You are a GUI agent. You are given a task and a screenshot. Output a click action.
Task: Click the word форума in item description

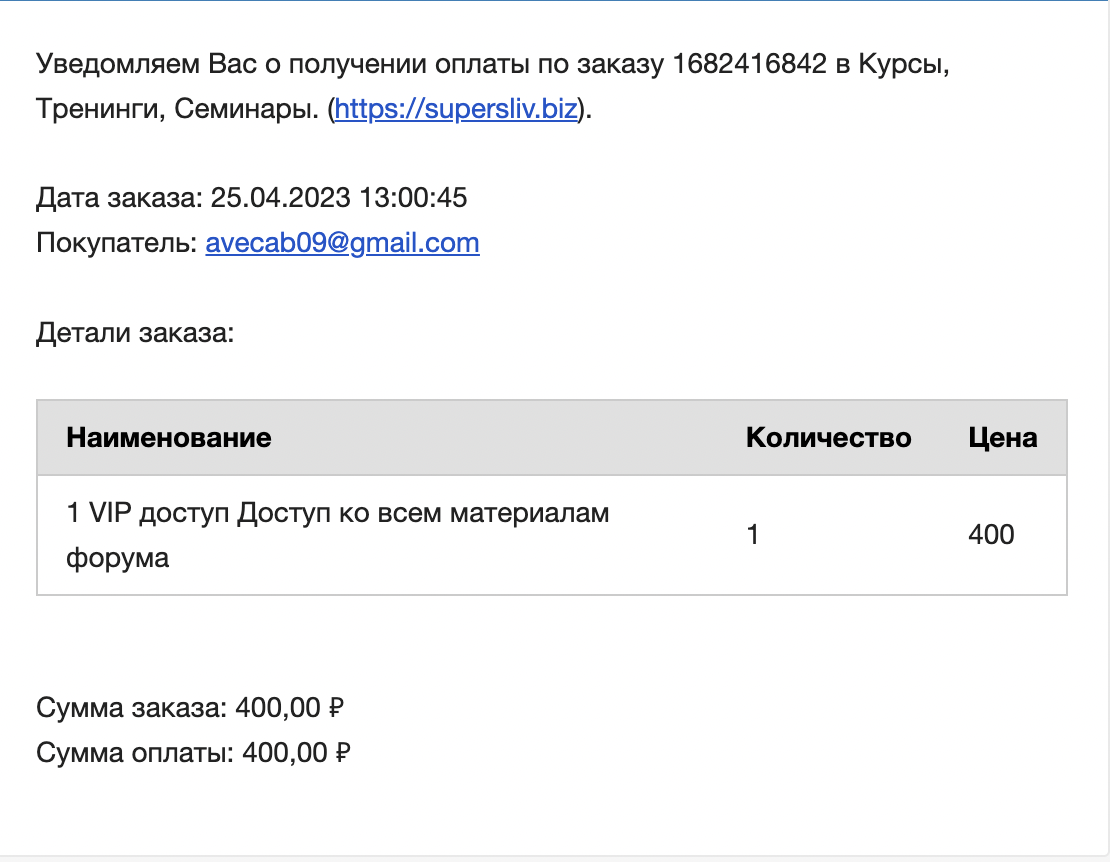(118, 558)
